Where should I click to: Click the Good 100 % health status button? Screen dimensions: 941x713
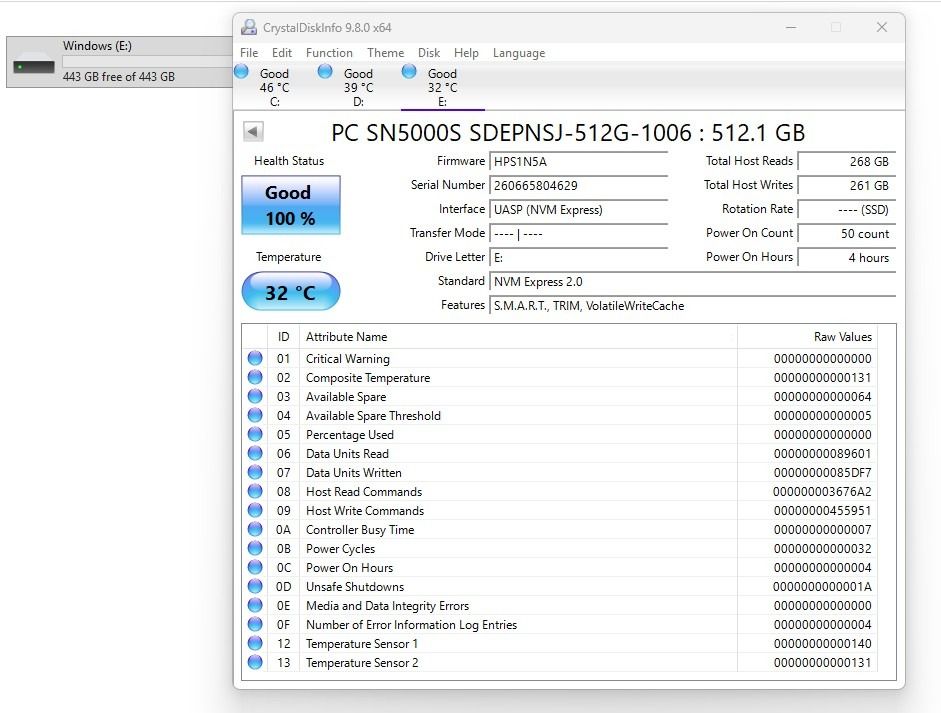(291, 205)
